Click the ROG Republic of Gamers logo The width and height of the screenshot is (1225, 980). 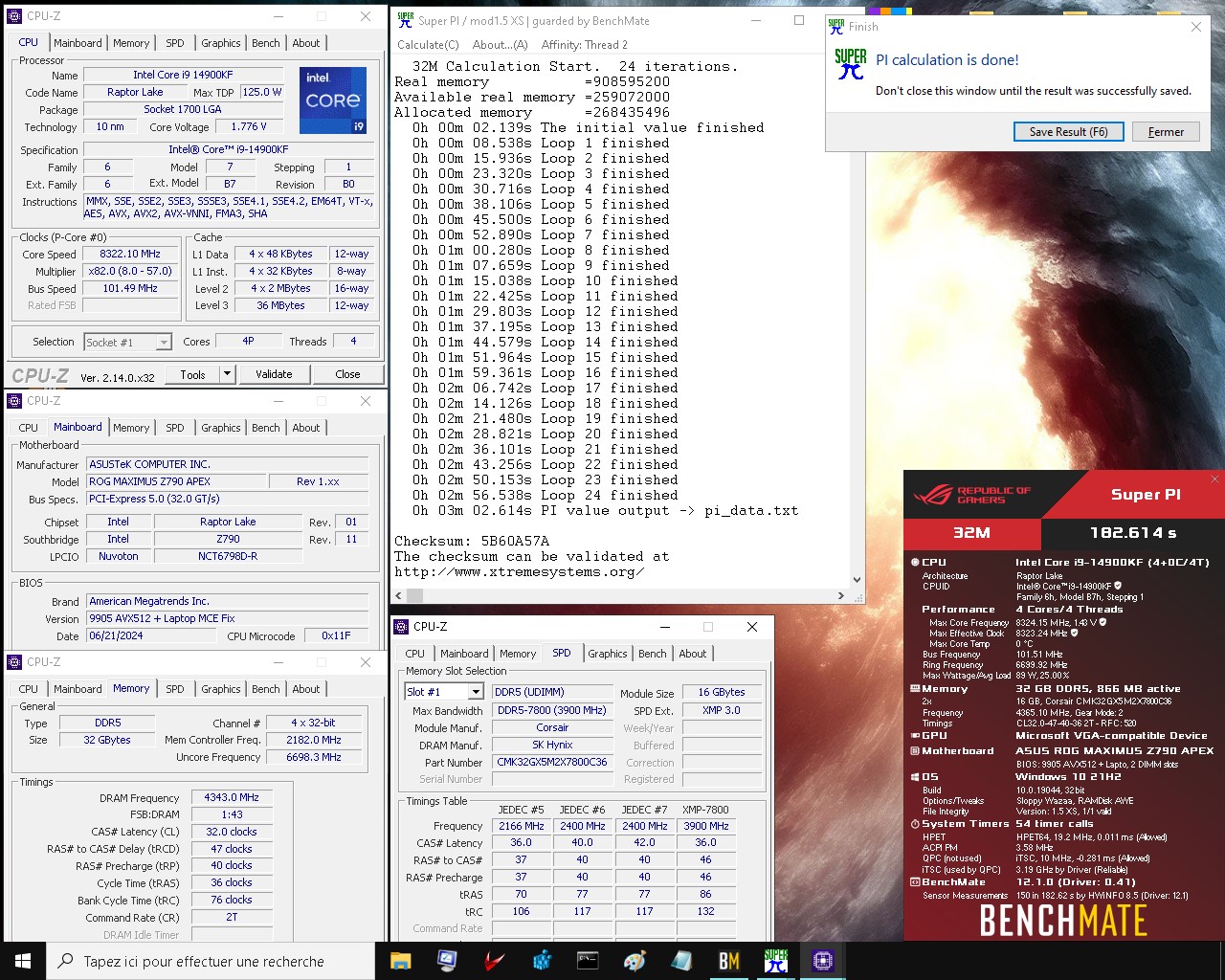point(971,495)
